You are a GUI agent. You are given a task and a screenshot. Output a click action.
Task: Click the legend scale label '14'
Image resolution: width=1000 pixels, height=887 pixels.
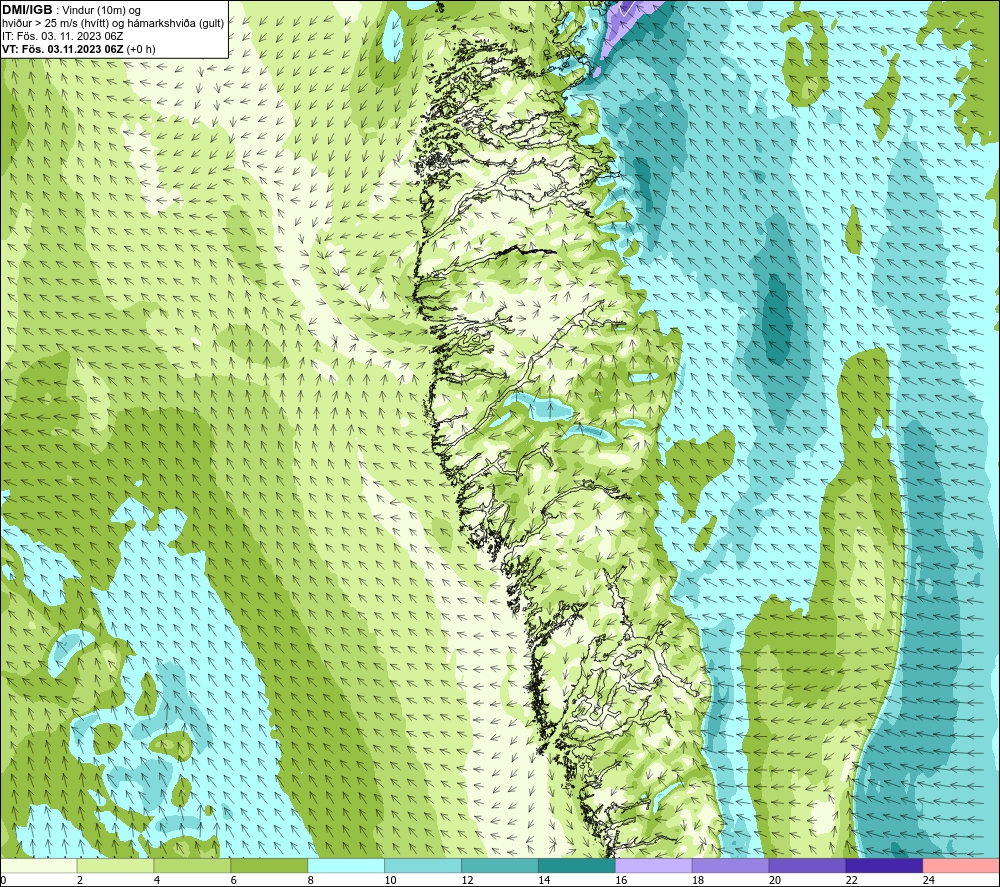click(544, 880)
